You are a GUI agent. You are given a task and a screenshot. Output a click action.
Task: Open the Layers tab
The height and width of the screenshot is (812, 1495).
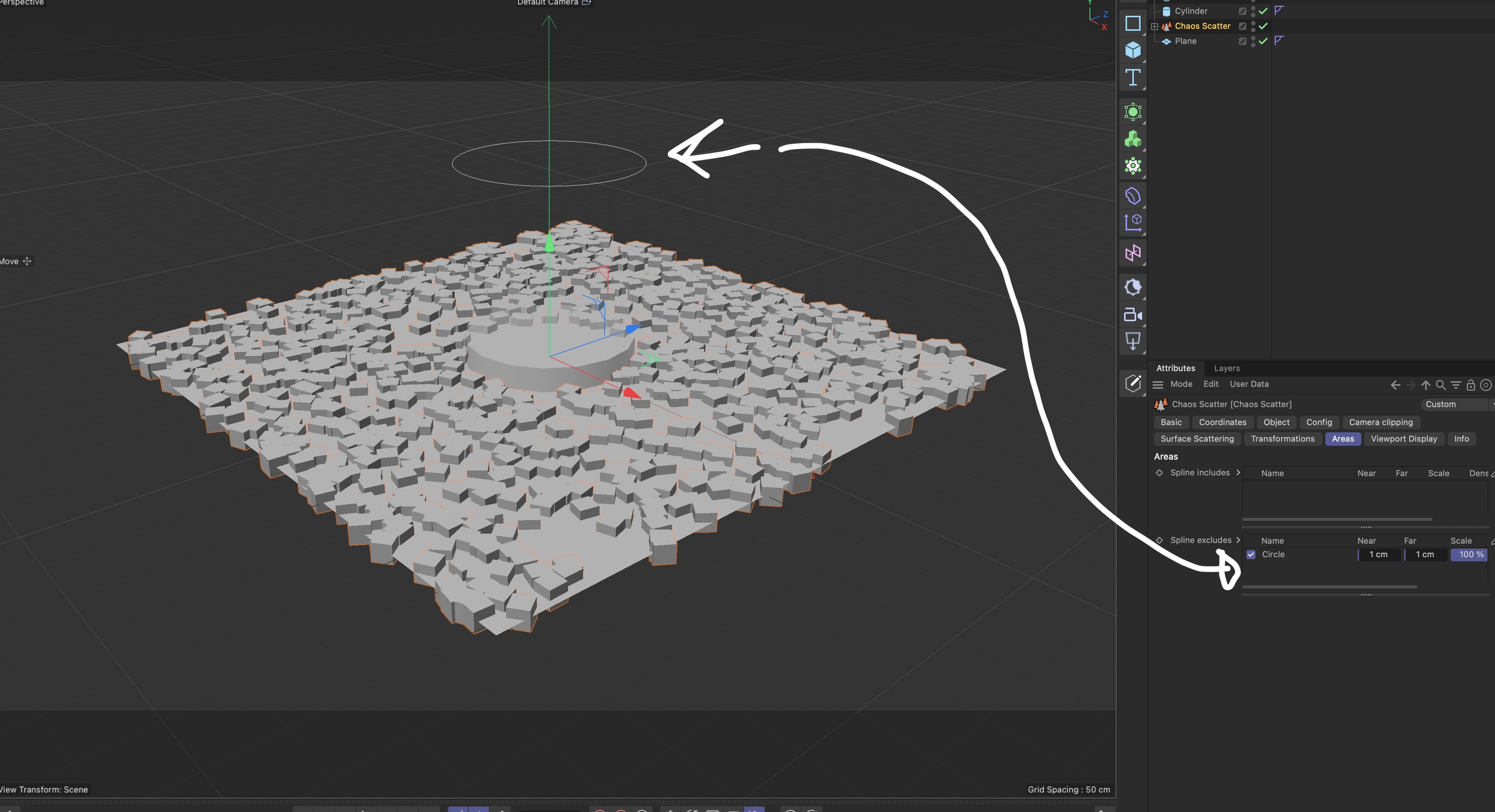coord(1226,368)
